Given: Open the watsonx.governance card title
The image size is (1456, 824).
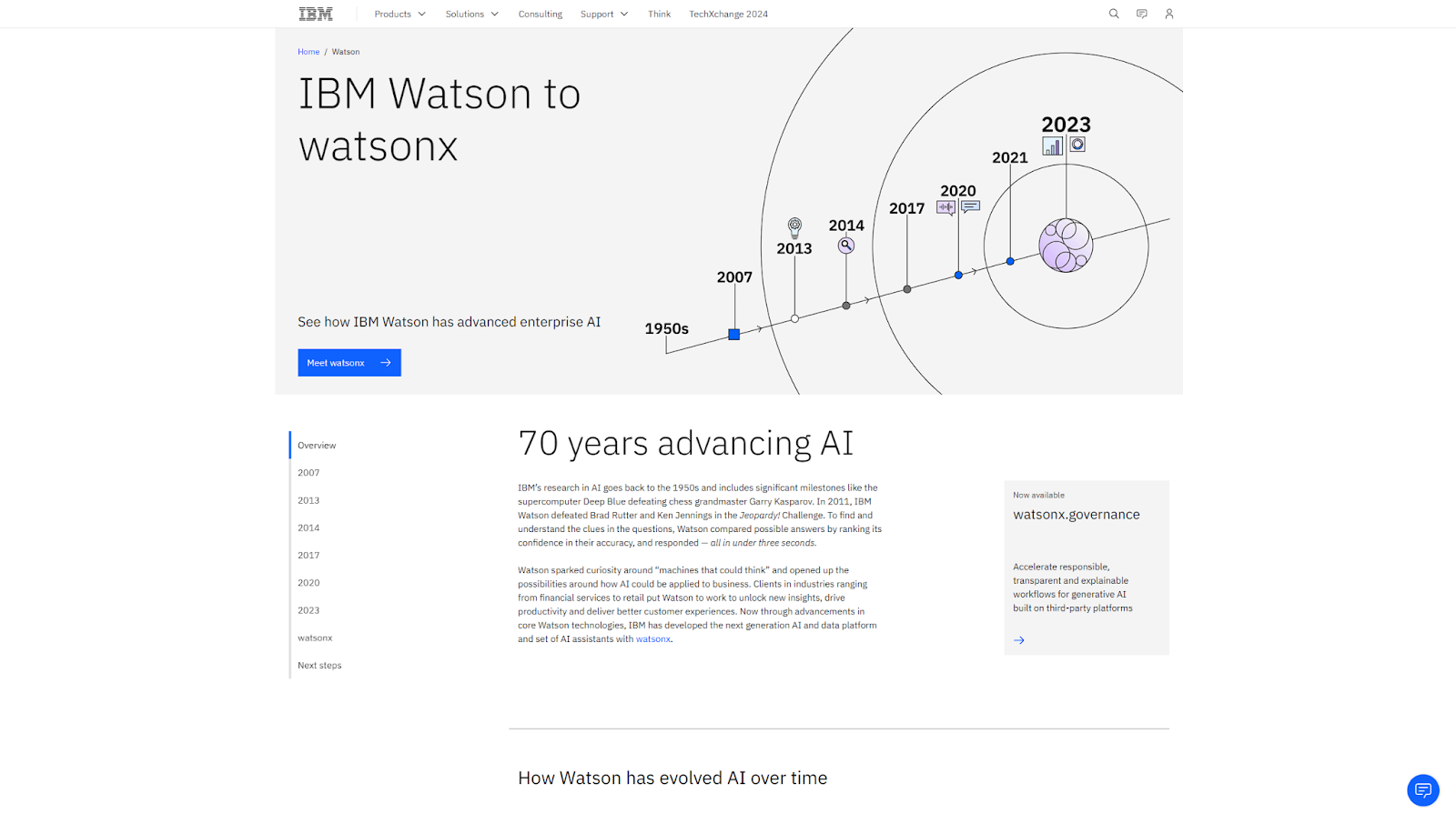Looking at the screenshot, I should [x=1077, y=515].
